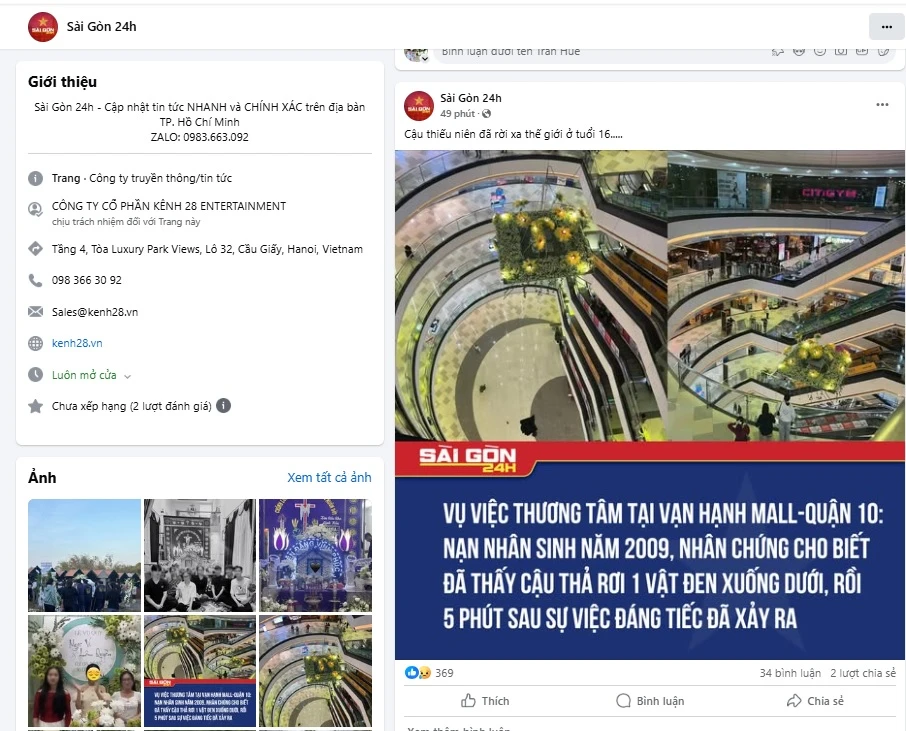Expand the Luôn mở cửa hours chevron
The width and height of the screenshot is (906, 731).
[x=128, y=376]
